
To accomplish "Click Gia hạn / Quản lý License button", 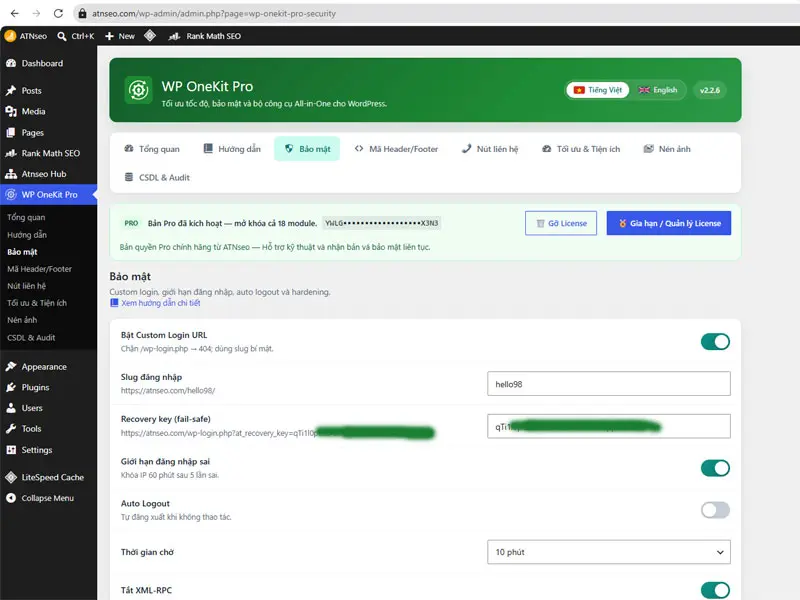I will [x=669, y=223].
